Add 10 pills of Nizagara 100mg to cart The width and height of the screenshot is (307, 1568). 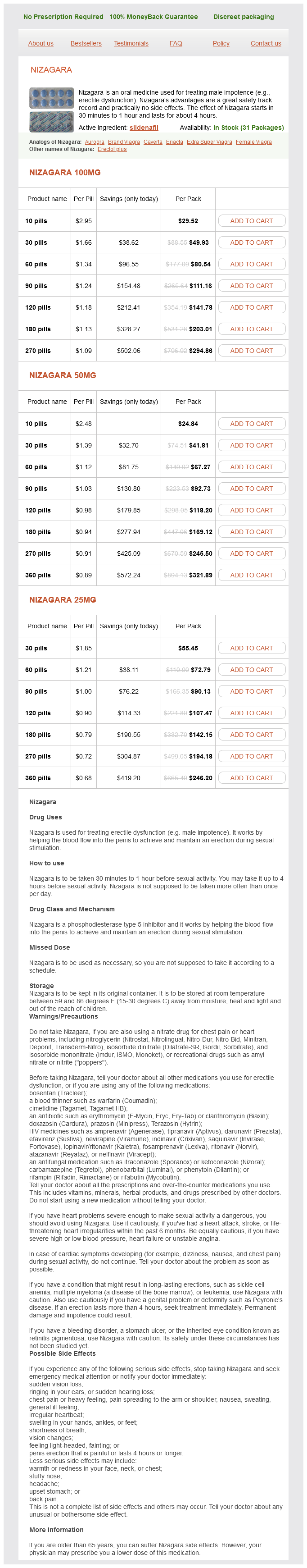click(x=251, y=221)
